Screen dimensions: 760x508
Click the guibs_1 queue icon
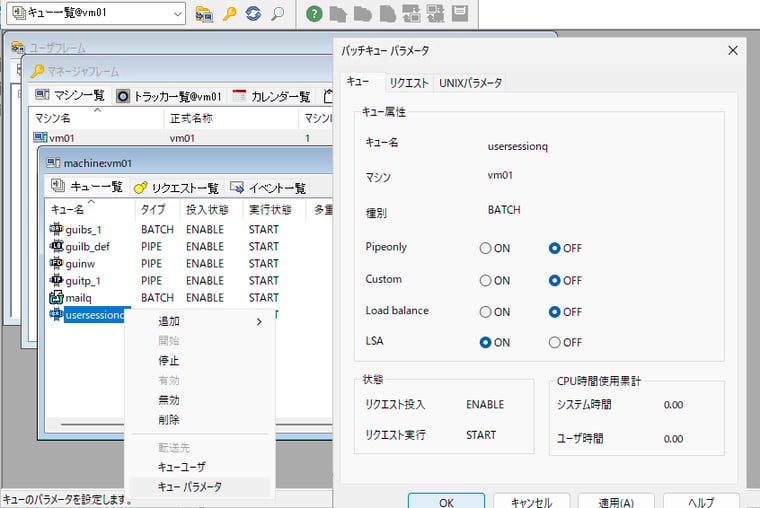pyautogui.click(x=56, y=229)
